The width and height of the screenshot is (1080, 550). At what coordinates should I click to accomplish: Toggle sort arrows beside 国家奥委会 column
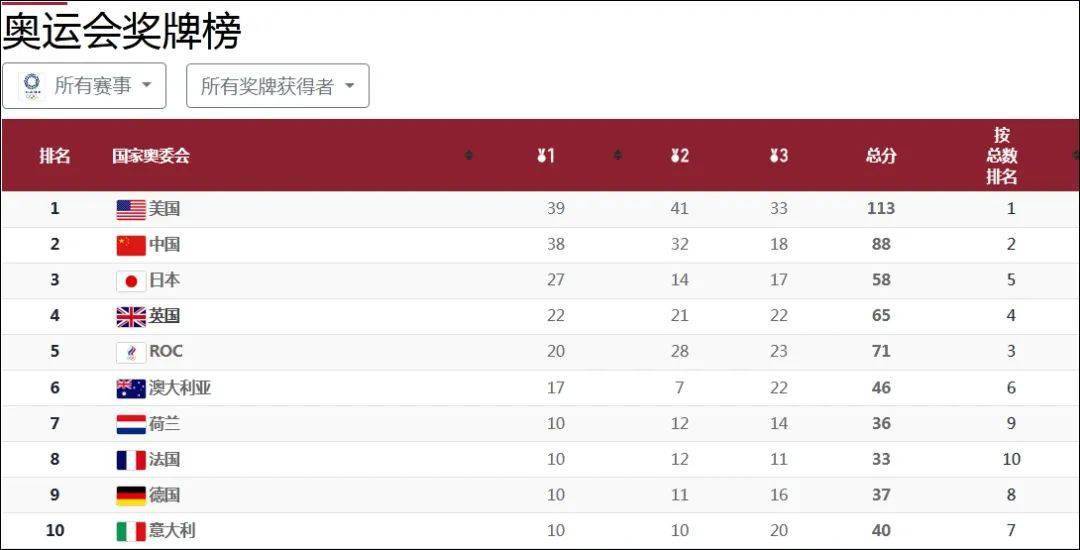point(469,156)
